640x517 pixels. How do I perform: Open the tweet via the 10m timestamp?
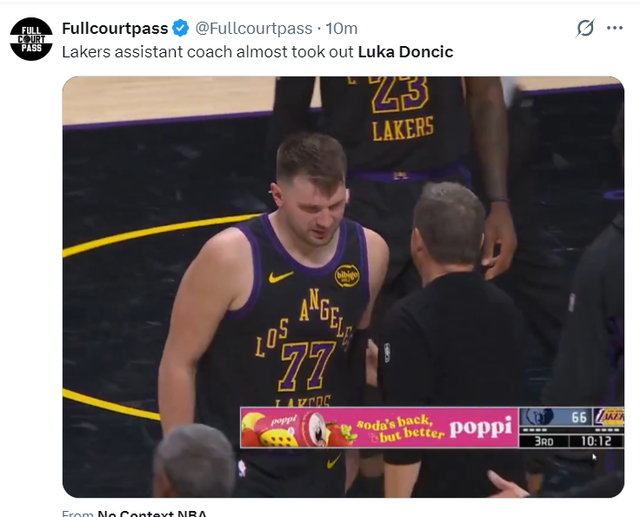342,28
